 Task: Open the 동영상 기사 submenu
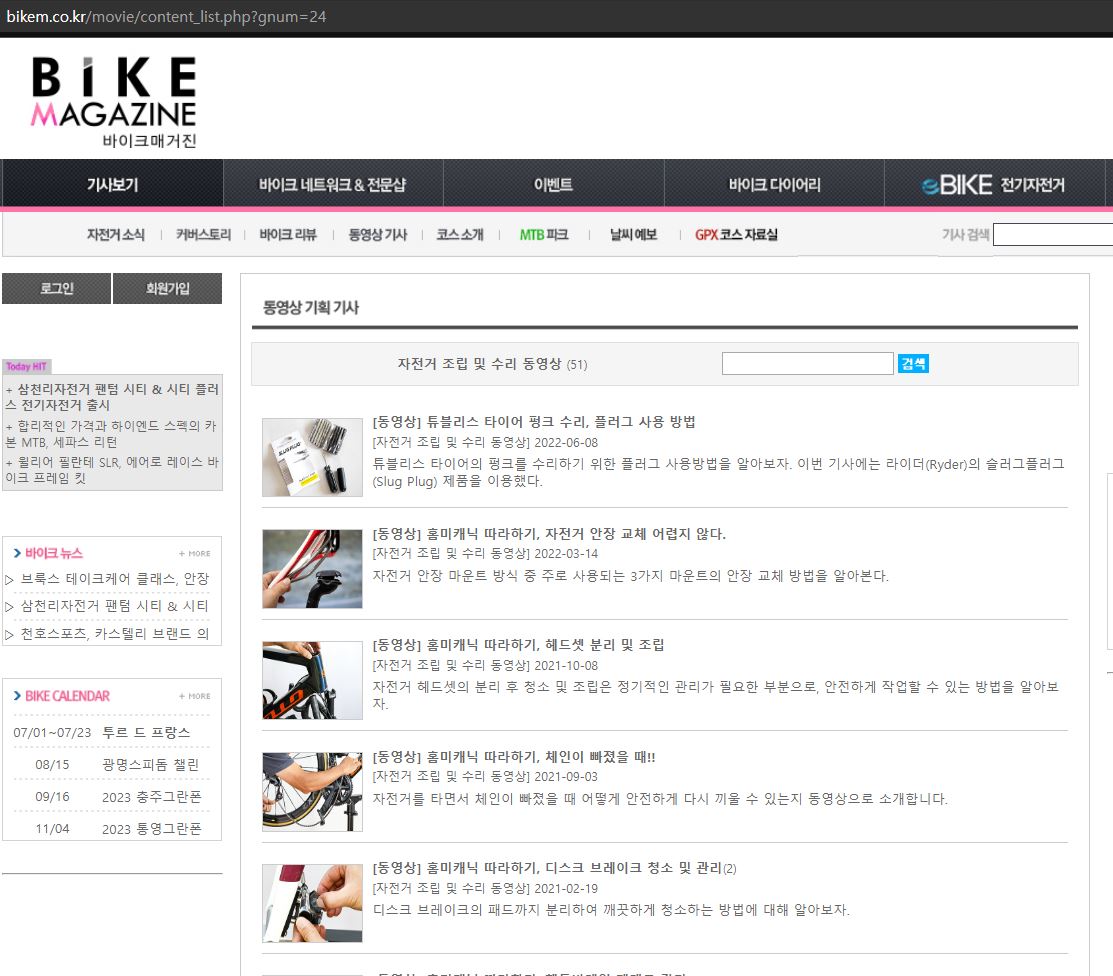(x=377, y=235)
